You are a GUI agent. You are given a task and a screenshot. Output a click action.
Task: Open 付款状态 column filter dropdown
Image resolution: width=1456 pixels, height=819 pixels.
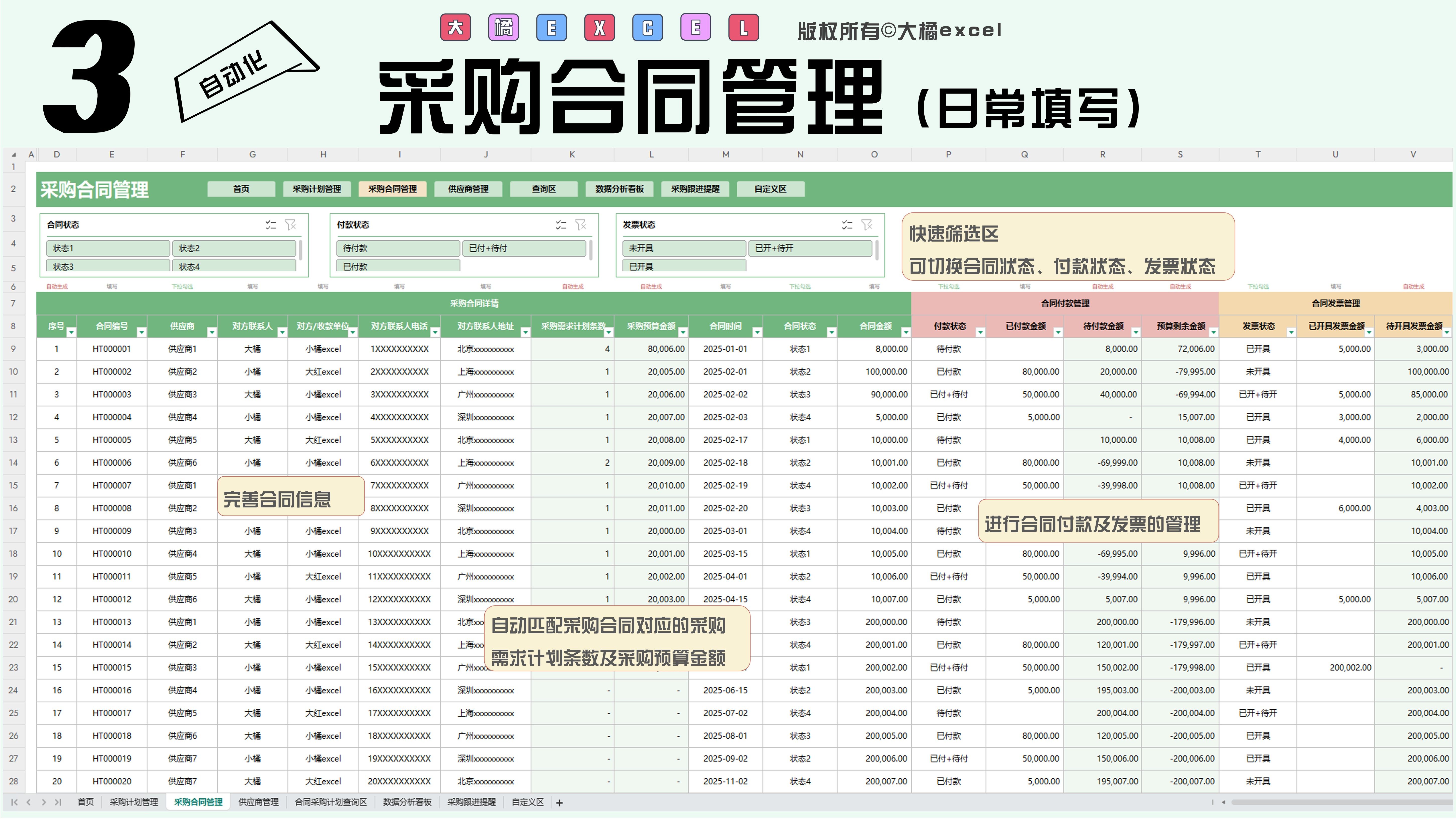point(980,332)
